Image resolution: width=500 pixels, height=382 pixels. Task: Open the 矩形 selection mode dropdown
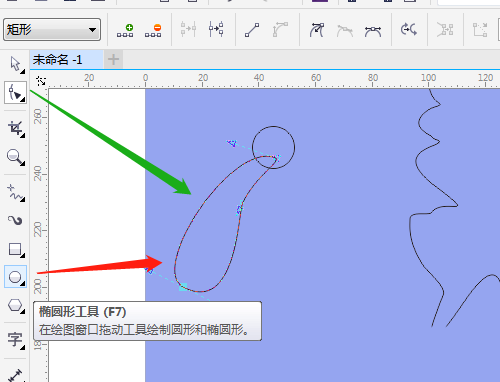(x=52, y=30)
